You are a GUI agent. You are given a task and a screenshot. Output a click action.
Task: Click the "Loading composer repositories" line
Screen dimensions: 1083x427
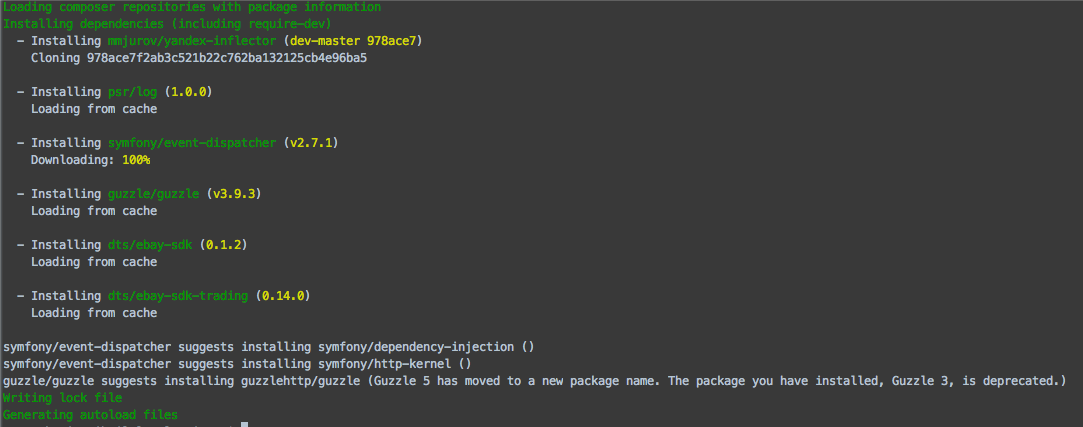click(192, 7)
